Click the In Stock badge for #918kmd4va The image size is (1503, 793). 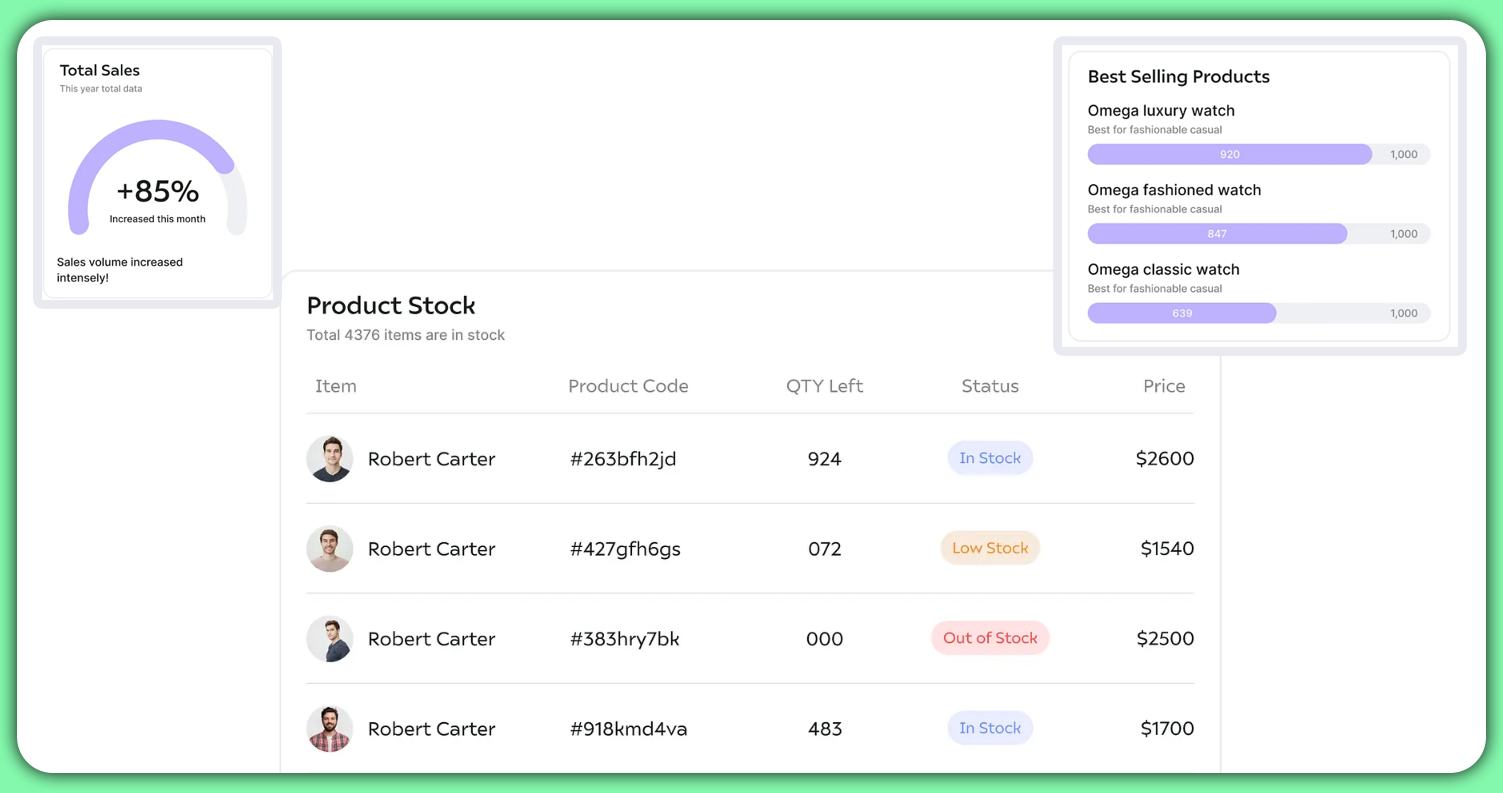pyautogui.click(x=990, y=728)
